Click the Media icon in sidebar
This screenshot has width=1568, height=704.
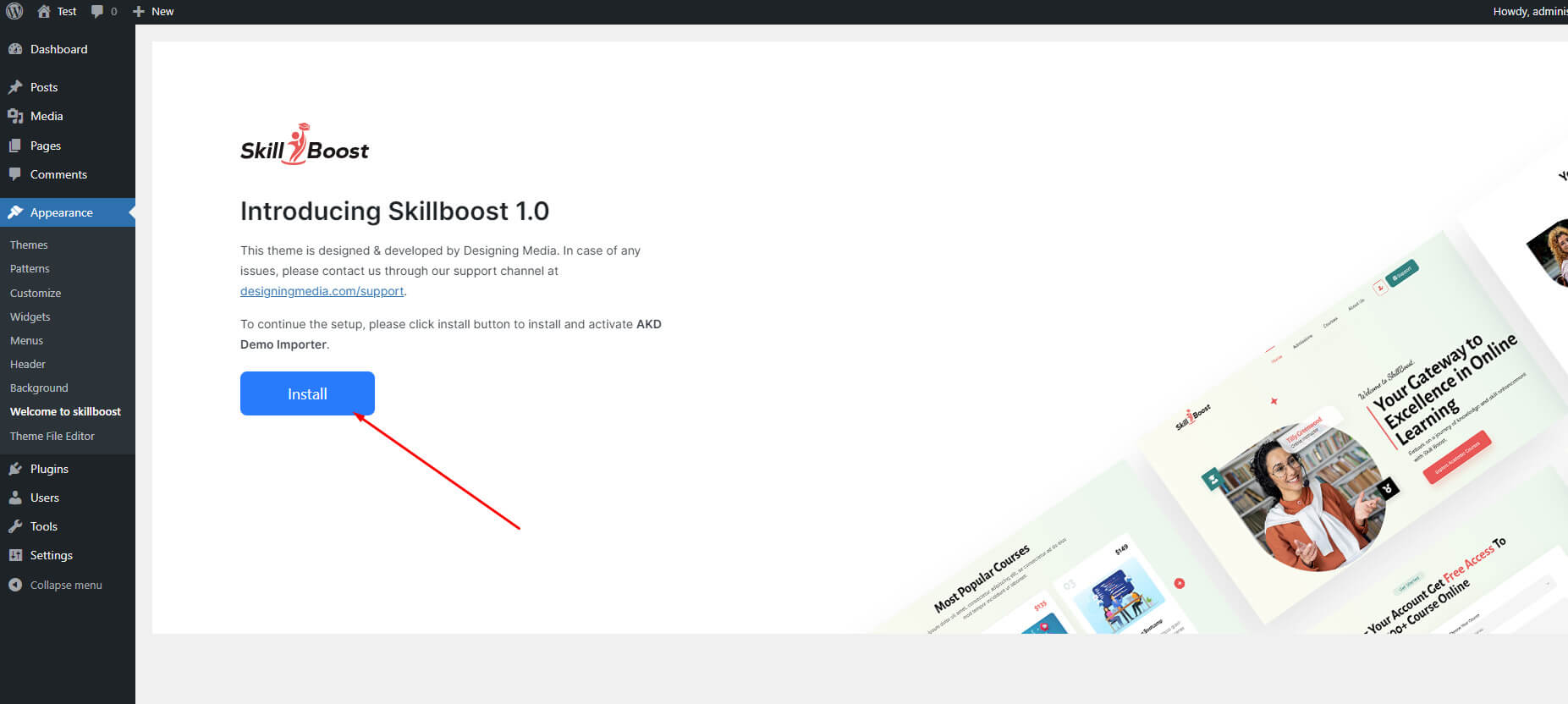[15, 116]
